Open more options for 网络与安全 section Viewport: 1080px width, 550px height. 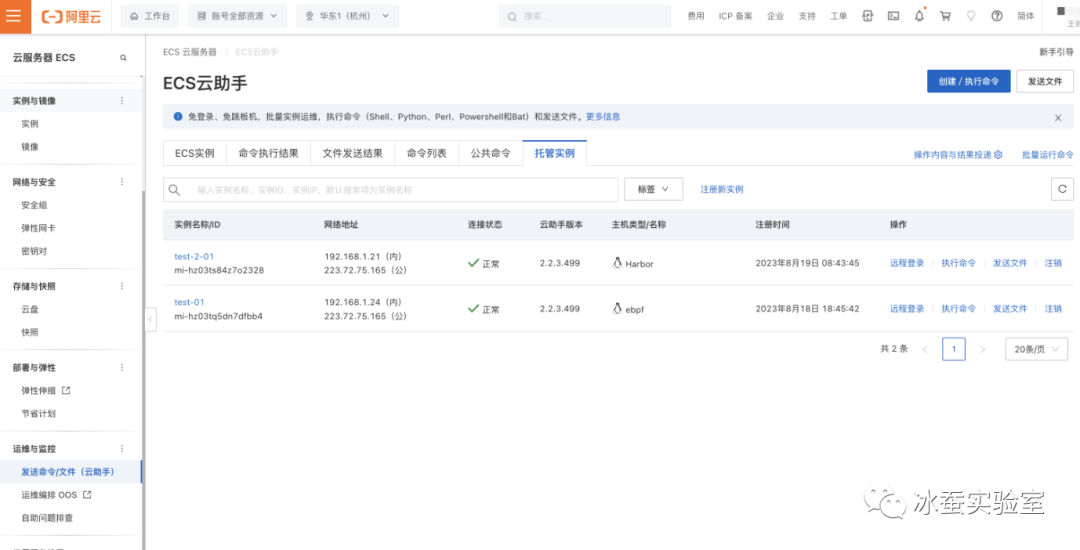tap(123, 182)
